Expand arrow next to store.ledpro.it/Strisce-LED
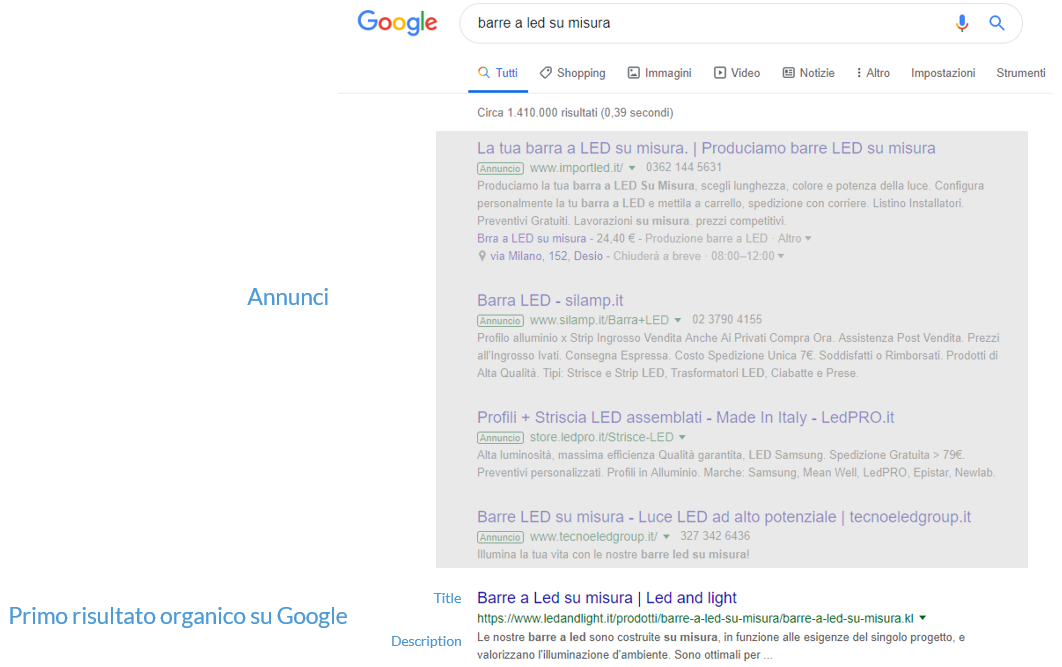 click(x=682, y=437)
